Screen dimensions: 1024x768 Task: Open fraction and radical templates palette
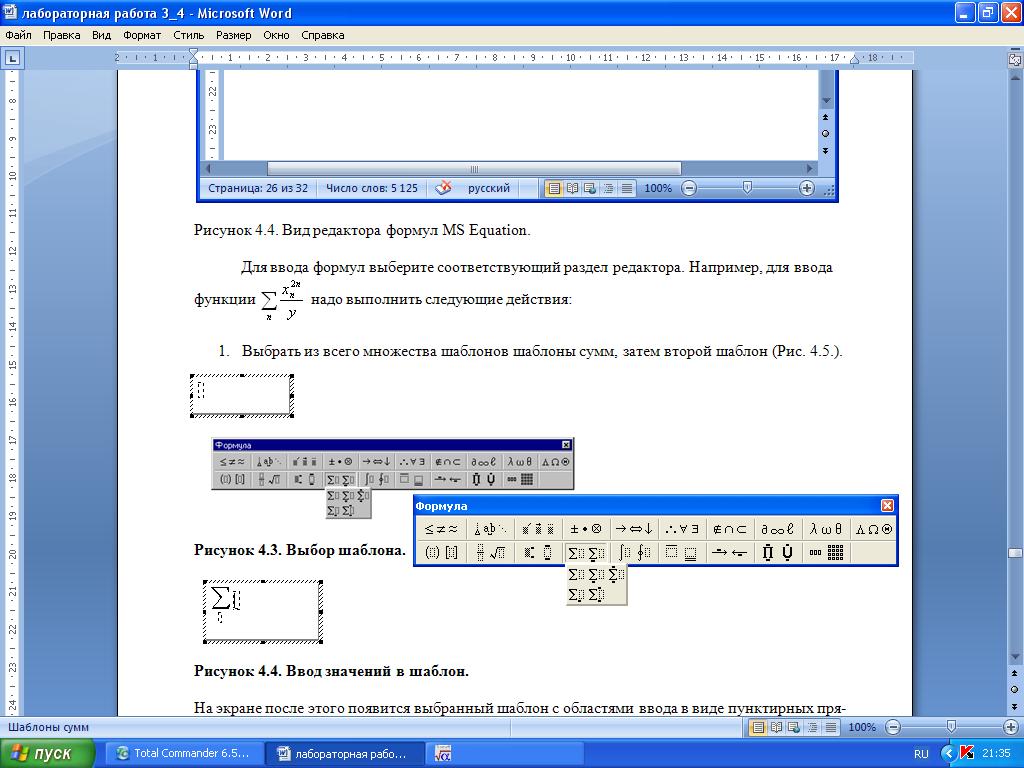tap(490, 552)
